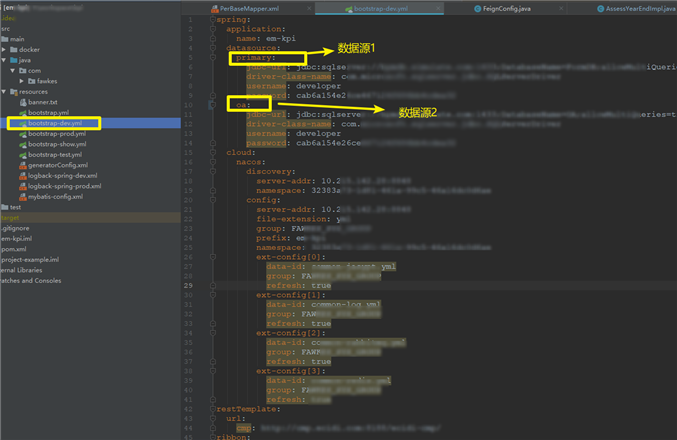Expand the docker folder arrow
This screenshot has height=440, width=677.
point(4,50)
